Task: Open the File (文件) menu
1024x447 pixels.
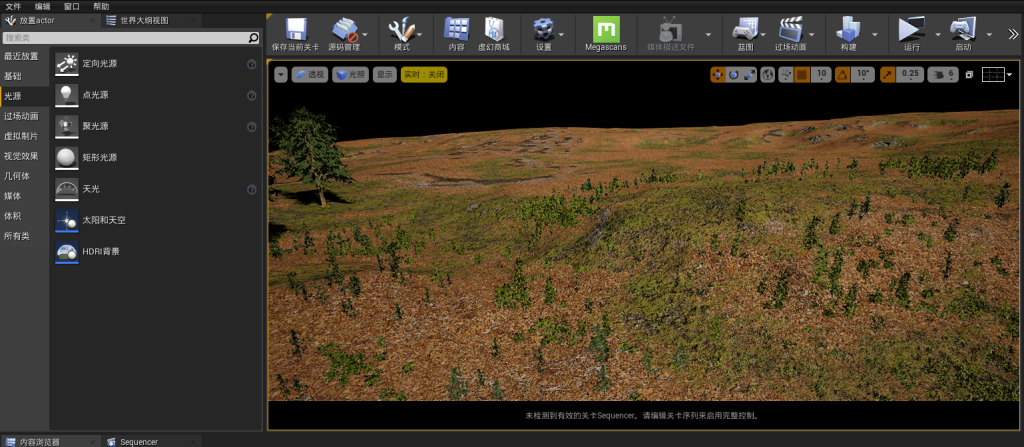Action: point(13,6)
